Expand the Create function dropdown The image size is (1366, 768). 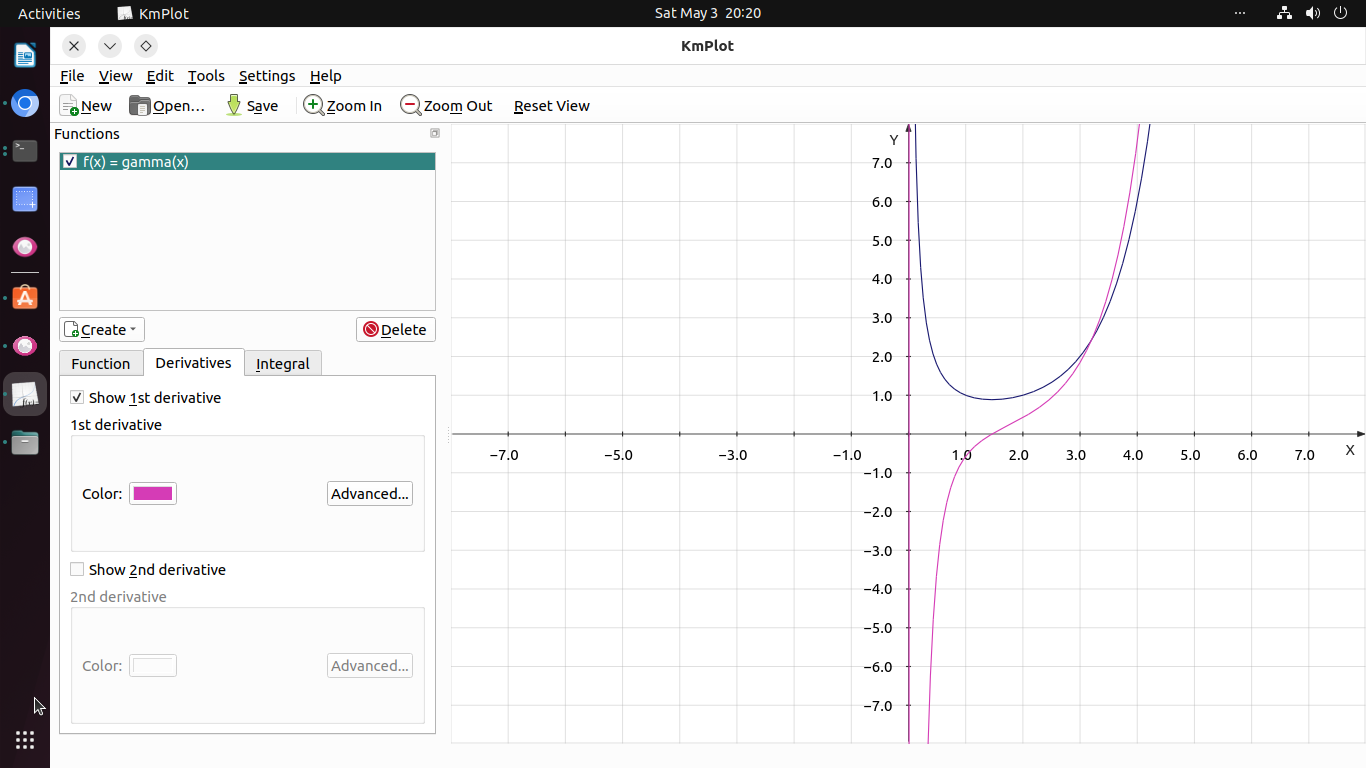[102, 330]
